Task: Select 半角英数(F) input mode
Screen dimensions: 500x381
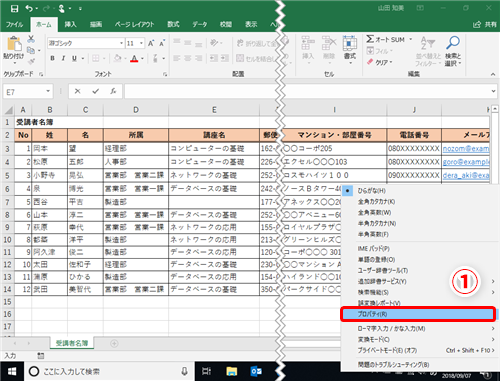Action: click(x=373, y=234)
